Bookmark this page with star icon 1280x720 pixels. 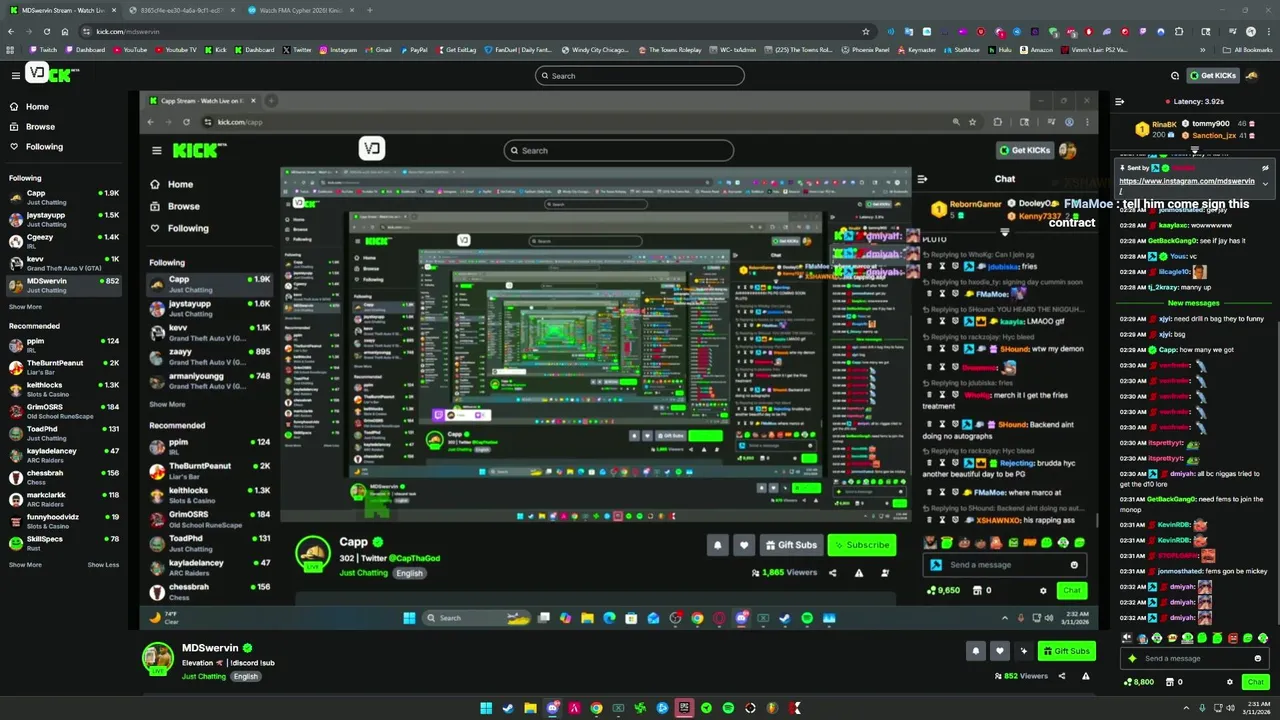(866, 31)
